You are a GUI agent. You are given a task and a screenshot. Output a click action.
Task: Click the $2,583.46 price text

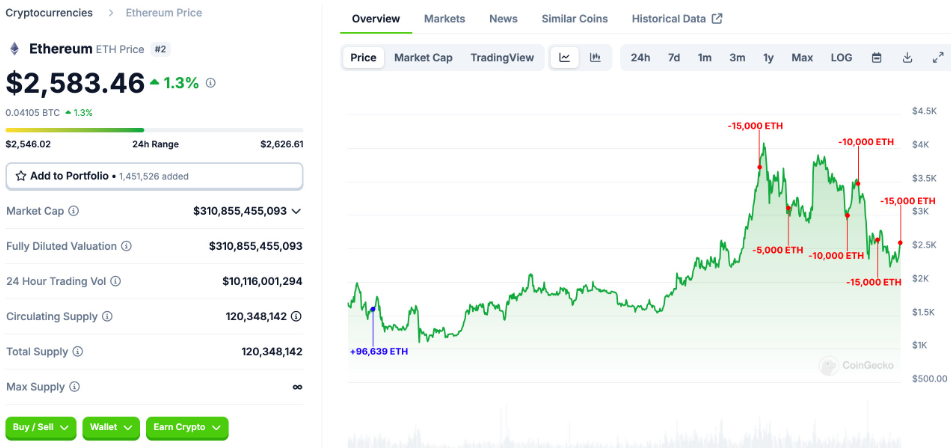[75, 83]
